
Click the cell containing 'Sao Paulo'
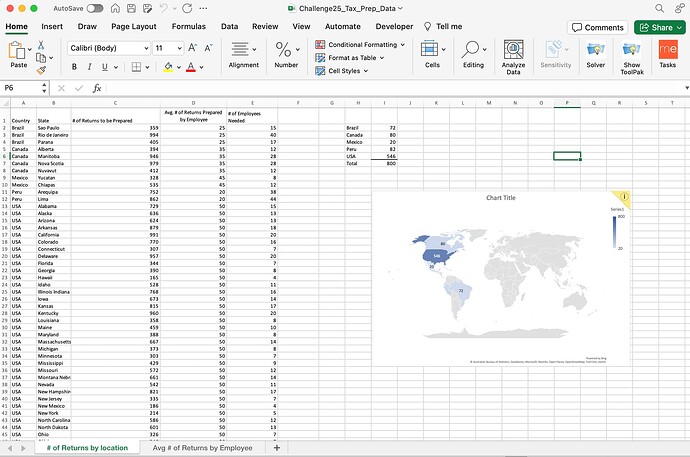coord(54,128)
